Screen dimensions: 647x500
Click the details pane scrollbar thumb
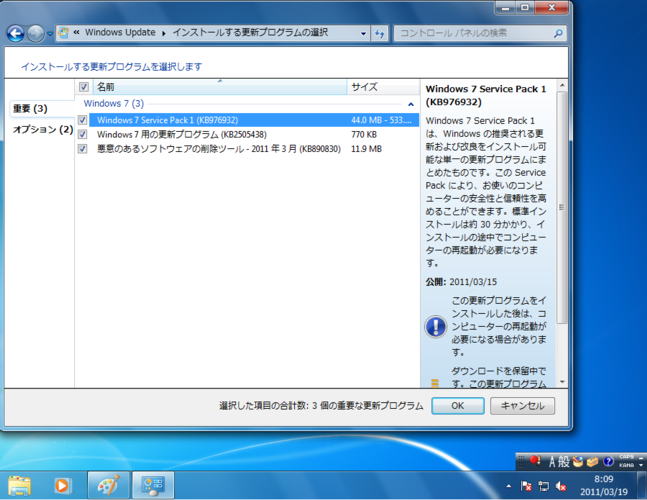point(562,207)
